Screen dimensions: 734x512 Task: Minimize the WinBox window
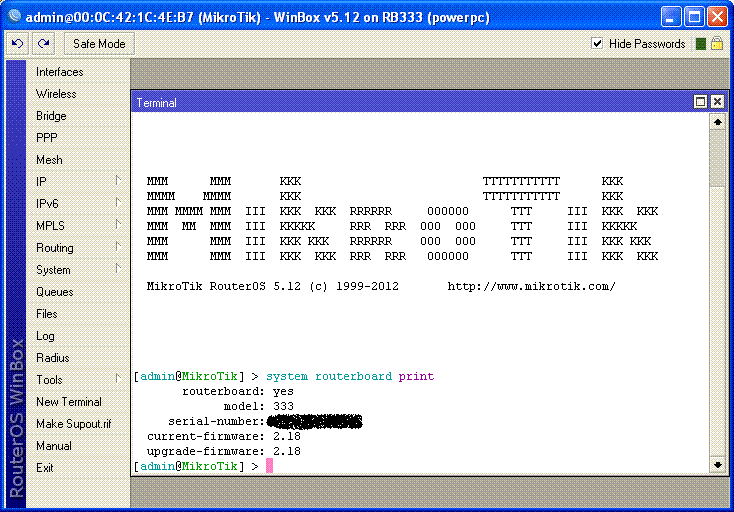(x=670, y=17)
